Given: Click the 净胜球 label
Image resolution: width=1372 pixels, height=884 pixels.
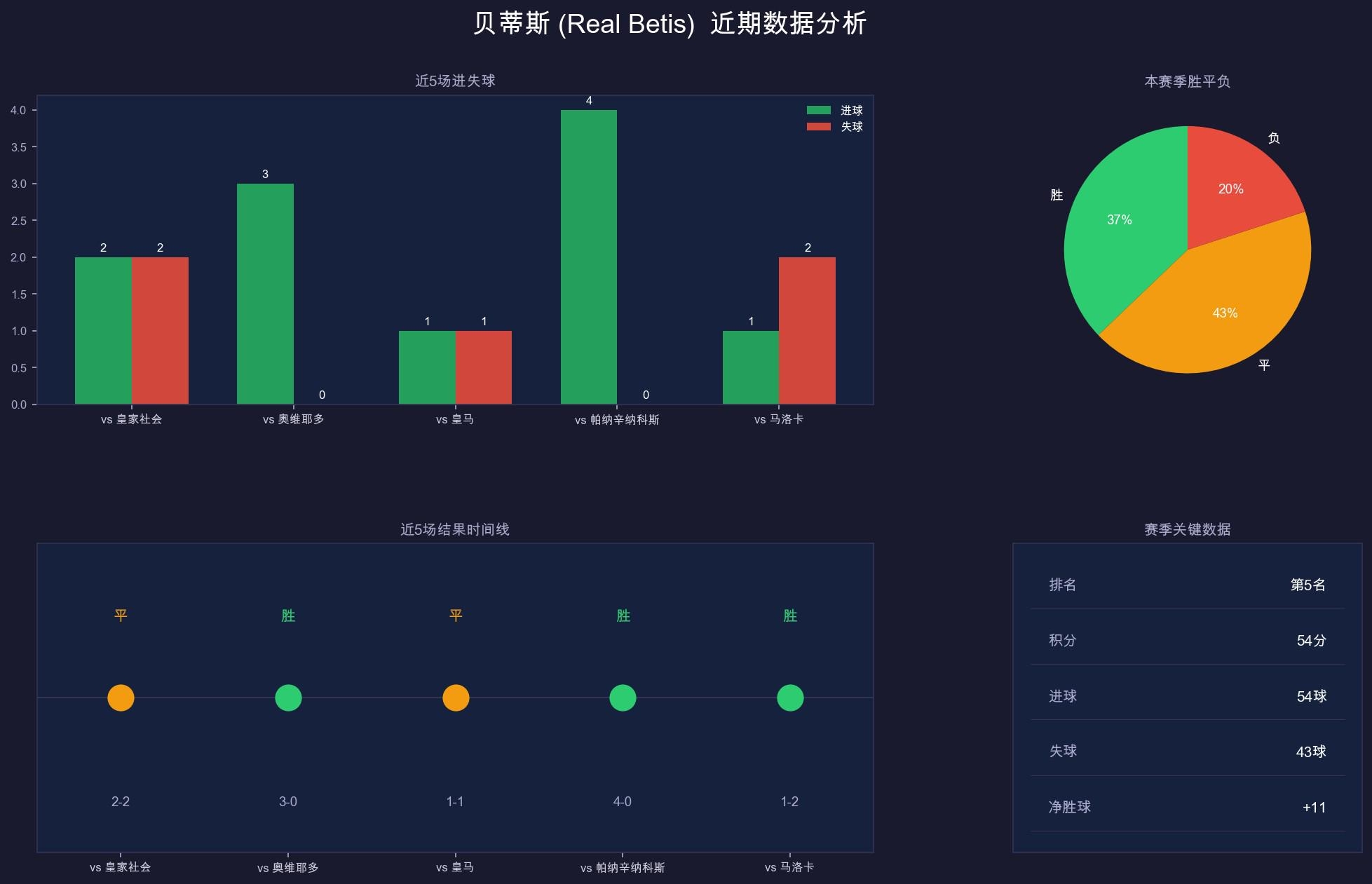Looking at the screenshot, I should tap(1070, 807).
